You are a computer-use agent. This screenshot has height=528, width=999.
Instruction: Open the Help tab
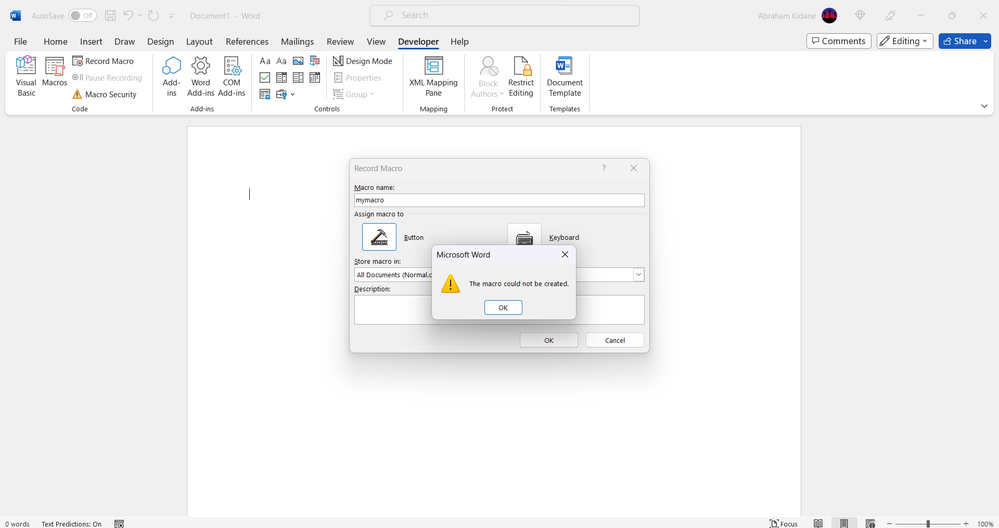[459, 41]
